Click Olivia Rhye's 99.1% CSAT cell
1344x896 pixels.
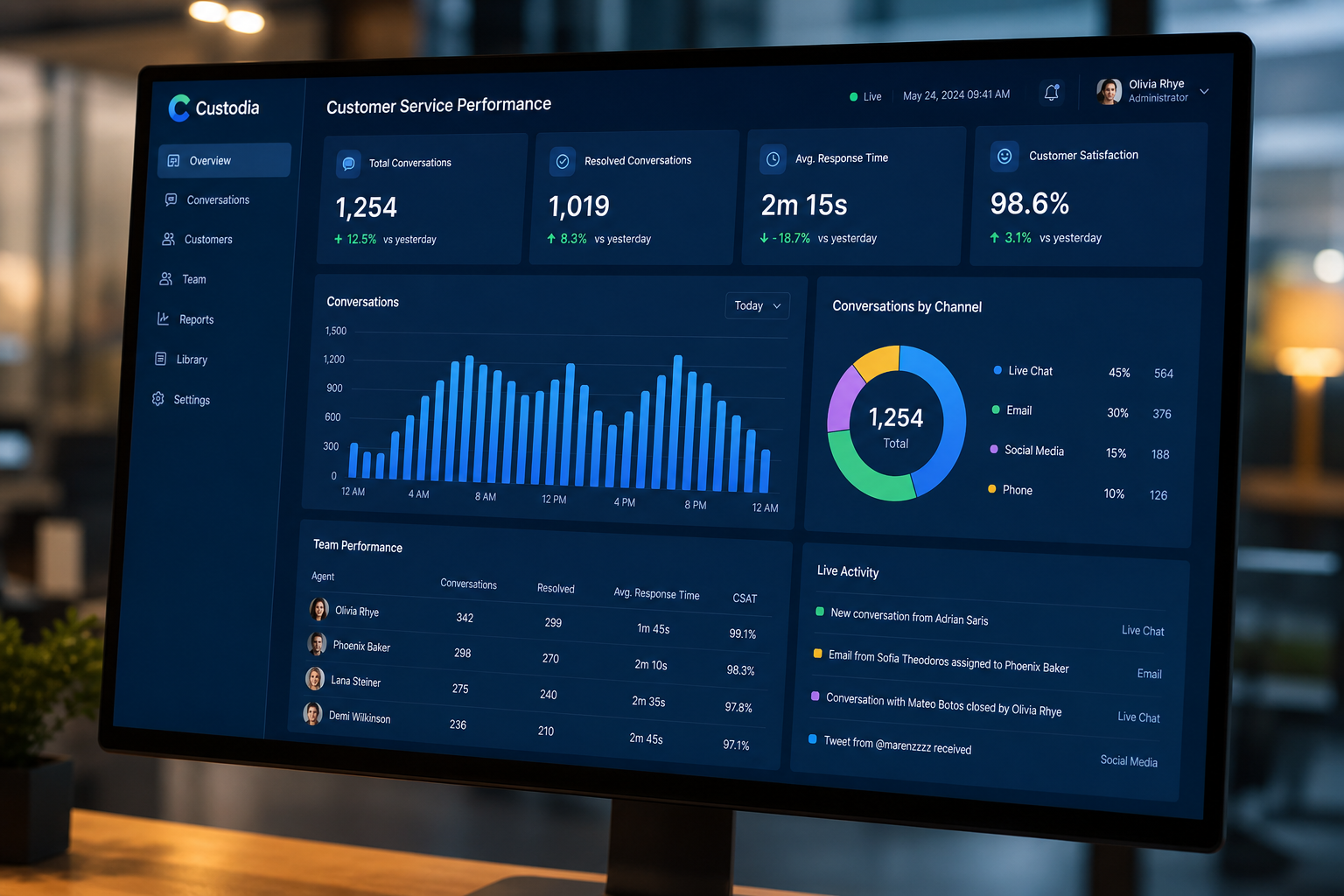(743, 633)
